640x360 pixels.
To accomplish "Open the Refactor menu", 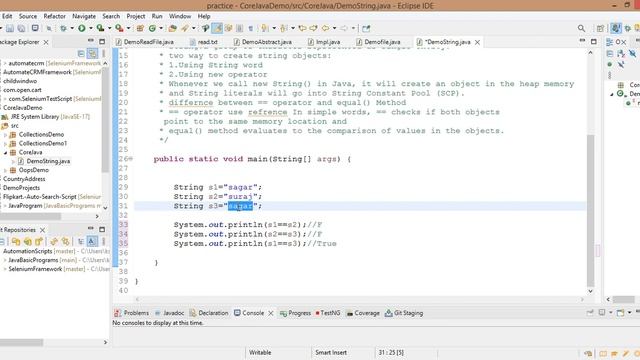I will click(x=54, y=16).
